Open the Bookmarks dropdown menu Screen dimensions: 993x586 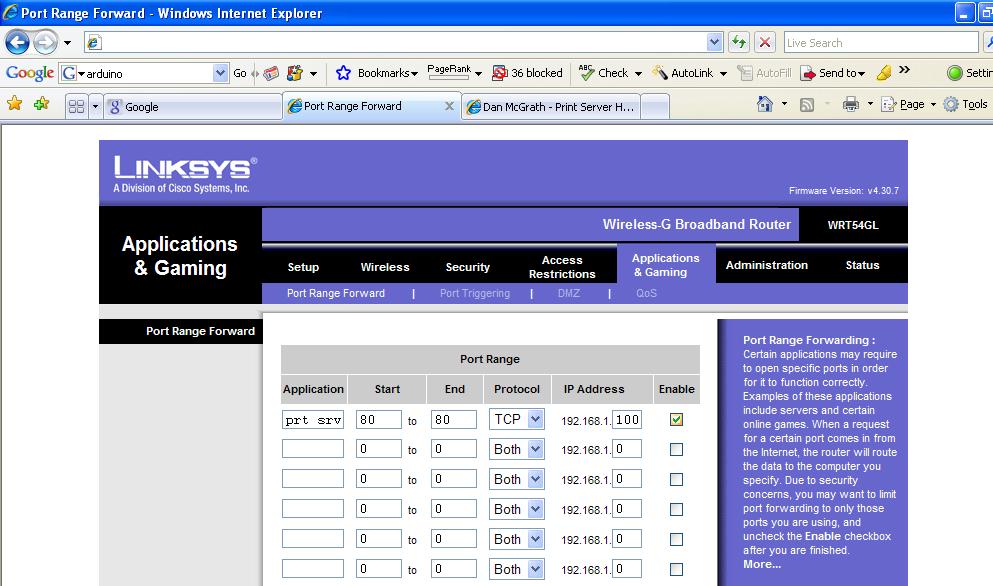(x=388, y=73)
